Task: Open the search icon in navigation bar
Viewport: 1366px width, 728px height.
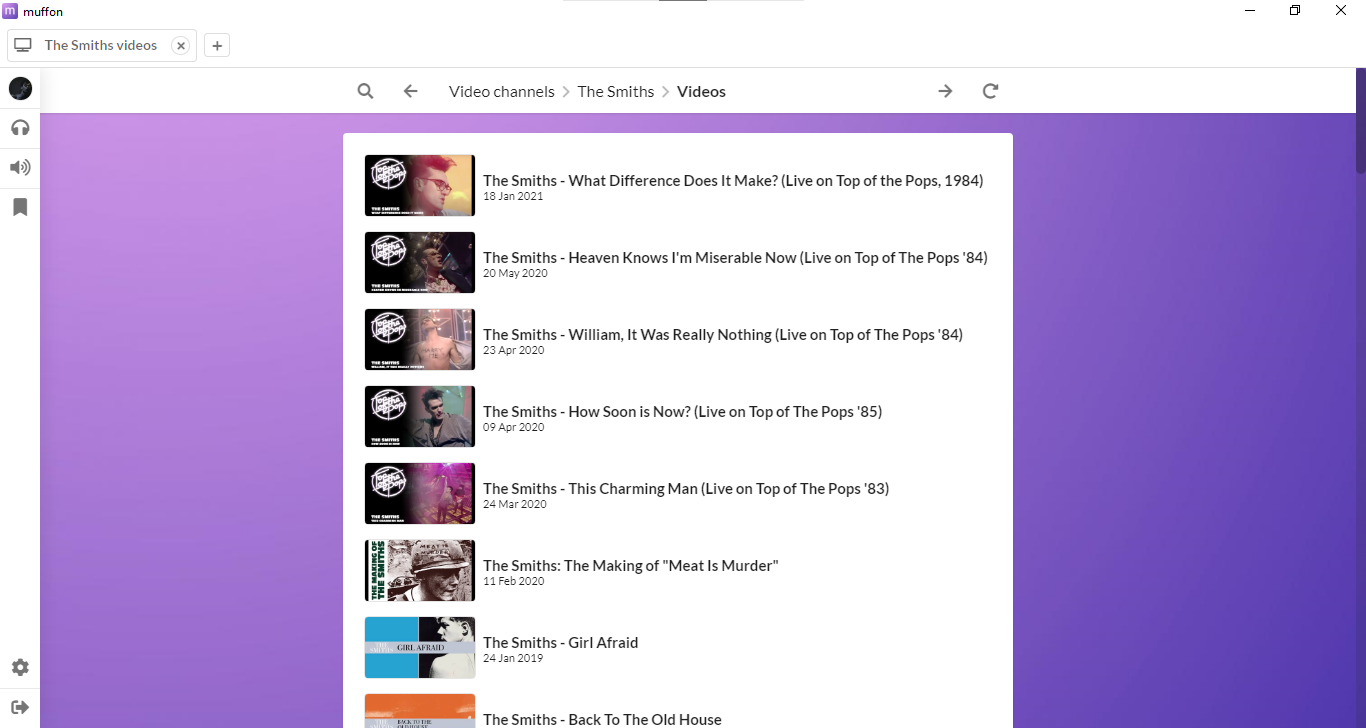Action: (x=365, y=91)
